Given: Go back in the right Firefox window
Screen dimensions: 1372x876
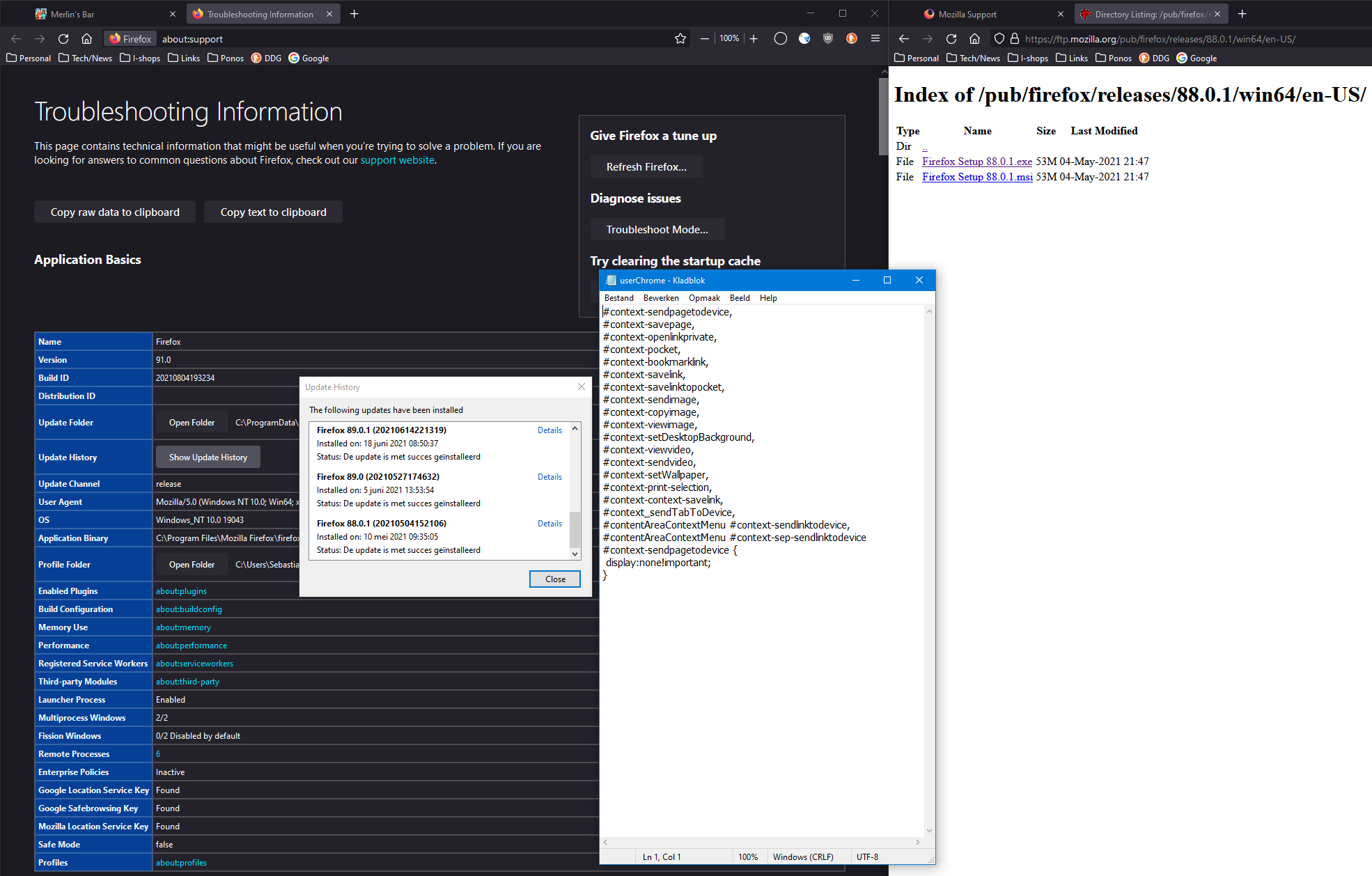Looking at the screenshot, I should [x=904, y=39].
